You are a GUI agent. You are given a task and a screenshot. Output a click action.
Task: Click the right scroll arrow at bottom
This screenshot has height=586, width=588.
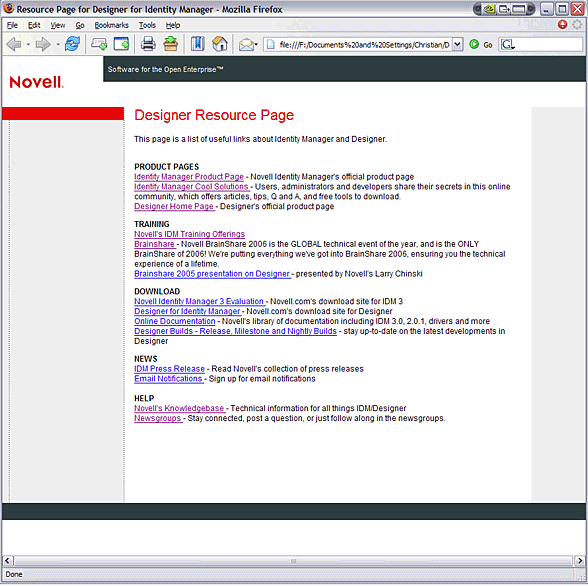pyautogui.click(x=580, y=561)
